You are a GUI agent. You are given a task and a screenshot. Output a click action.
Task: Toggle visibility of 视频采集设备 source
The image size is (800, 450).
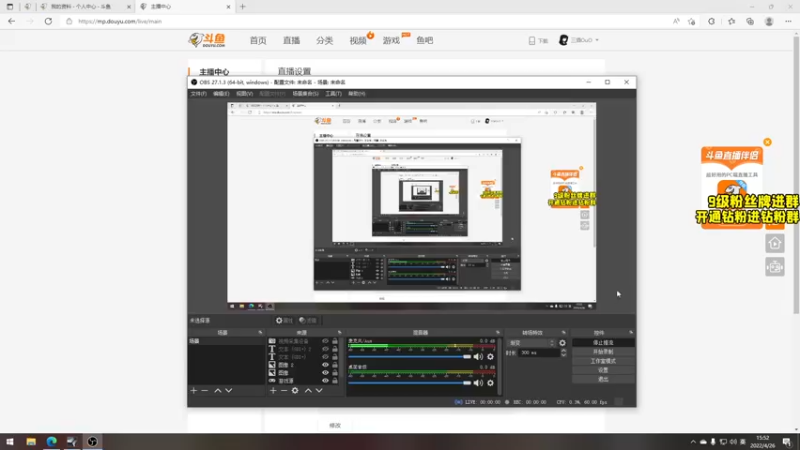pos(325,341)
